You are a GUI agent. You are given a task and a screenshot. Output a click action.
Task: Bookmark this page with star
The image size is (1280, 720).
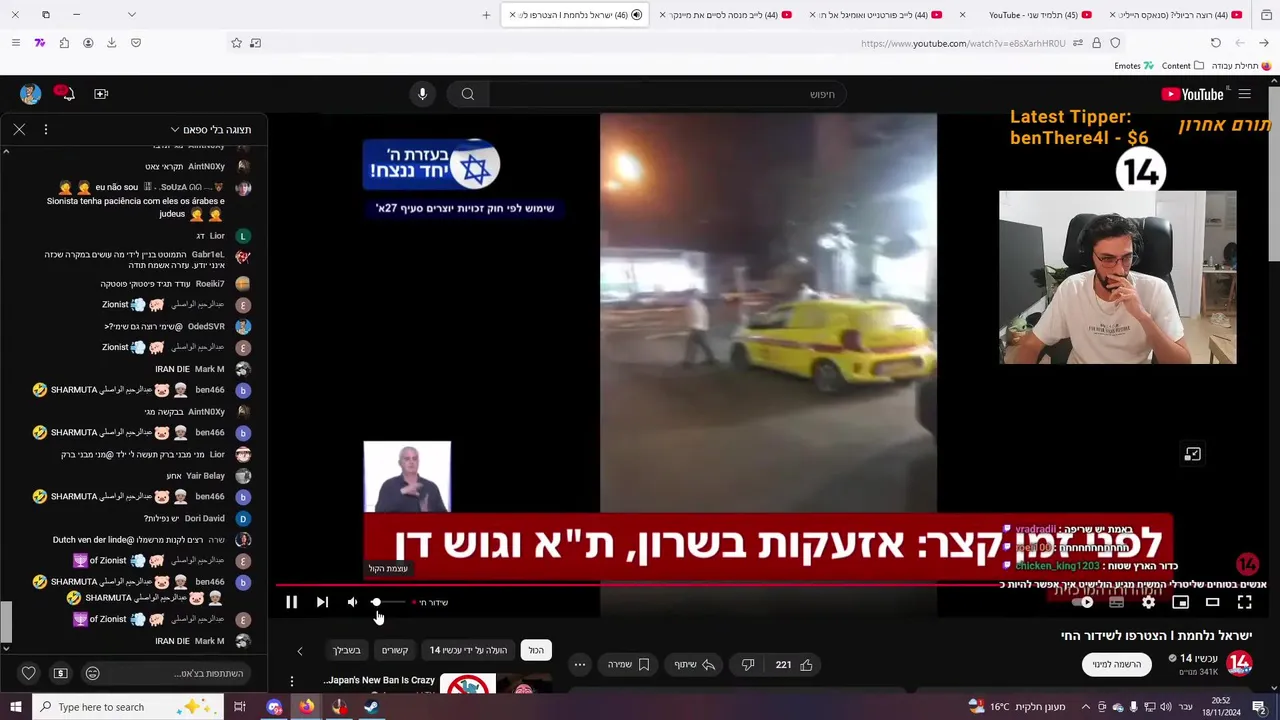pos(236,43)
